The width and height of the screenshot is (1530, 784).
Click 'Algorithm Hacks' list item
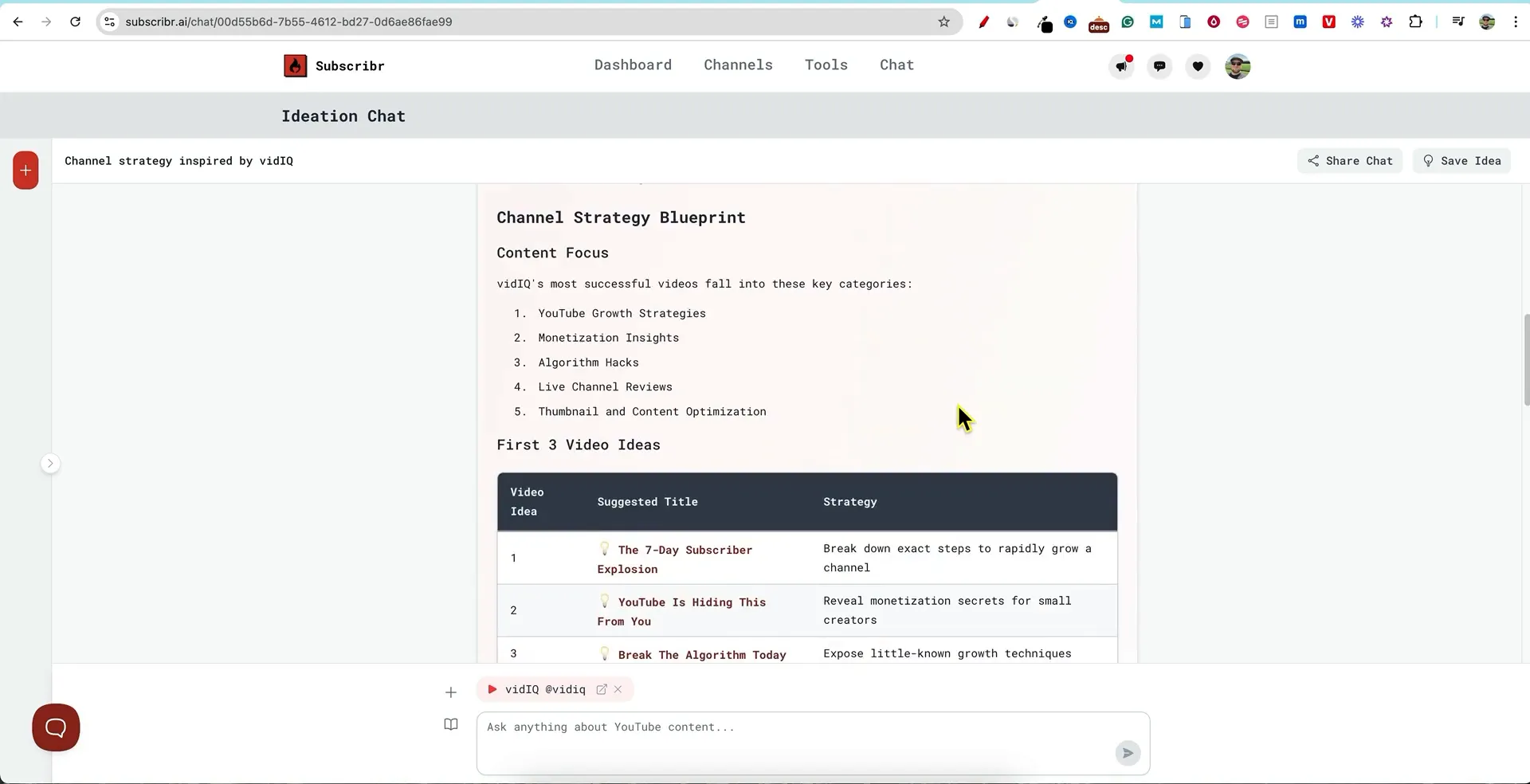tap(588, 363)
